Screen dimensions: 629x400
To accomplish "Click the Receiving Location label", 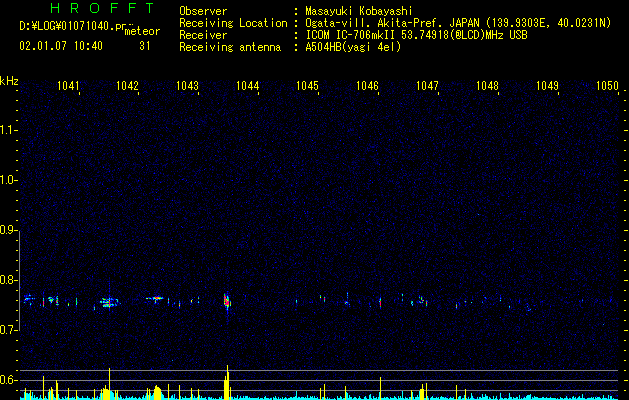I will coord(233,23).
